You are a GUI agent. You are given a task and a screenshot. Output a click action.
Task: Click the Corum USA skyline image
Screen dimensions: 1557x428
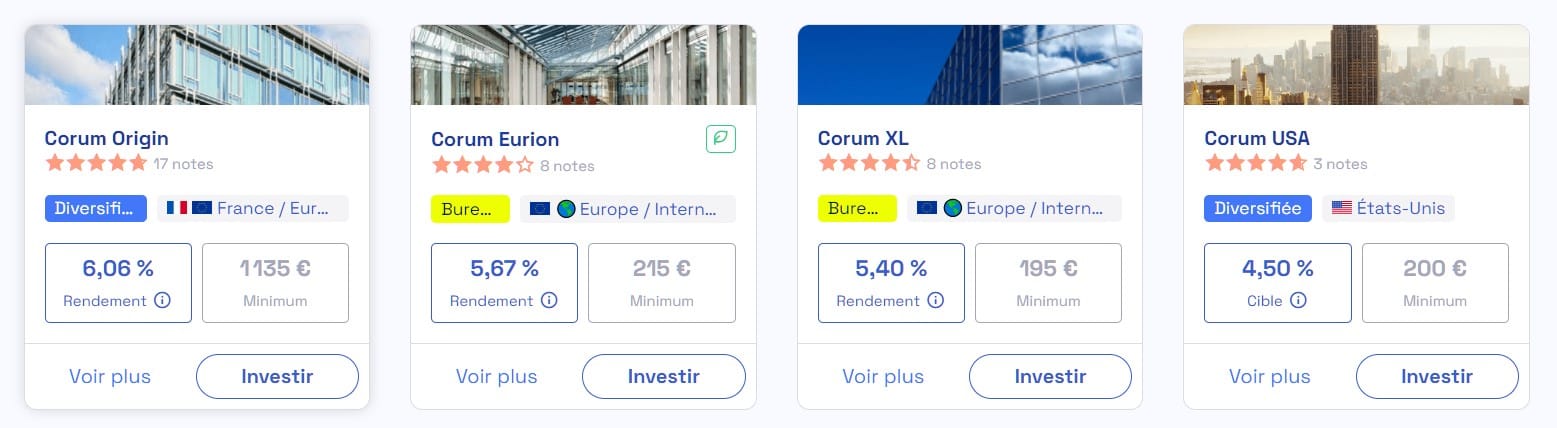point(1356,65)
